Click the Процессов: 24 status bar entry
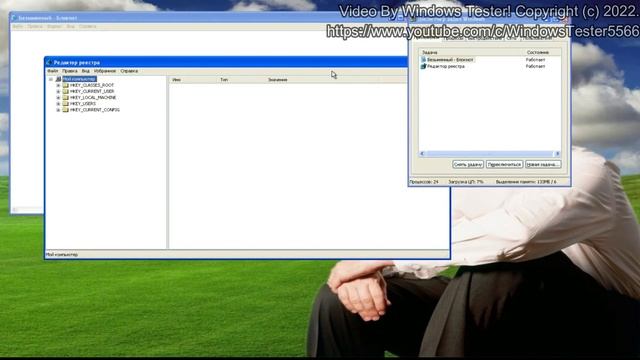The height and width of the screenshot is (360, 640). [x=424, y=182]
